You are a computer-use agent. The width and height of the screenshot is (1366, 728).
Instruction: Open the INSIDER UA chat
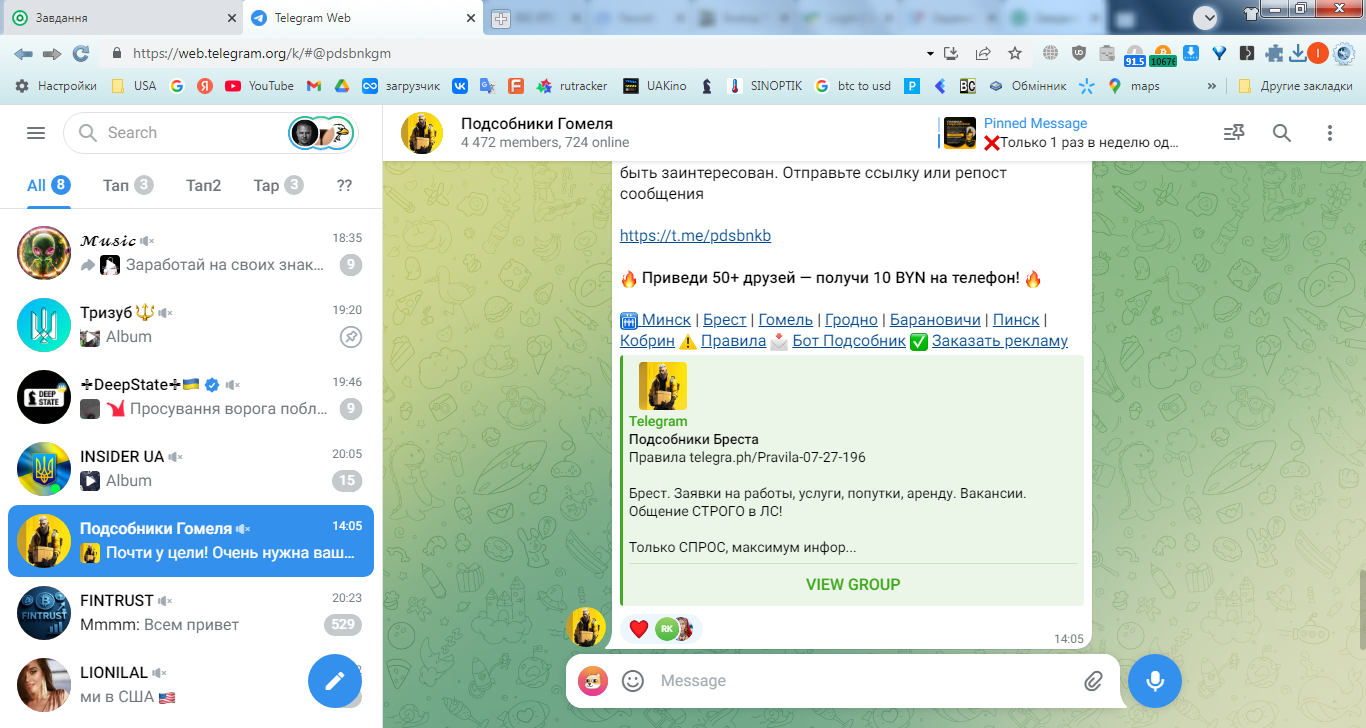click(191, 469)
